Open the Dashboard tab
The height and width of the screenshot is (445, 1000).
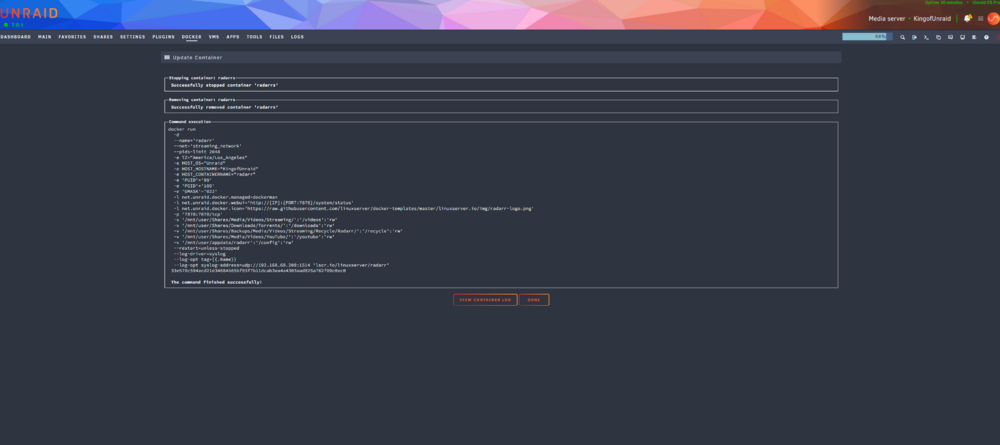(x=15, y=37)
